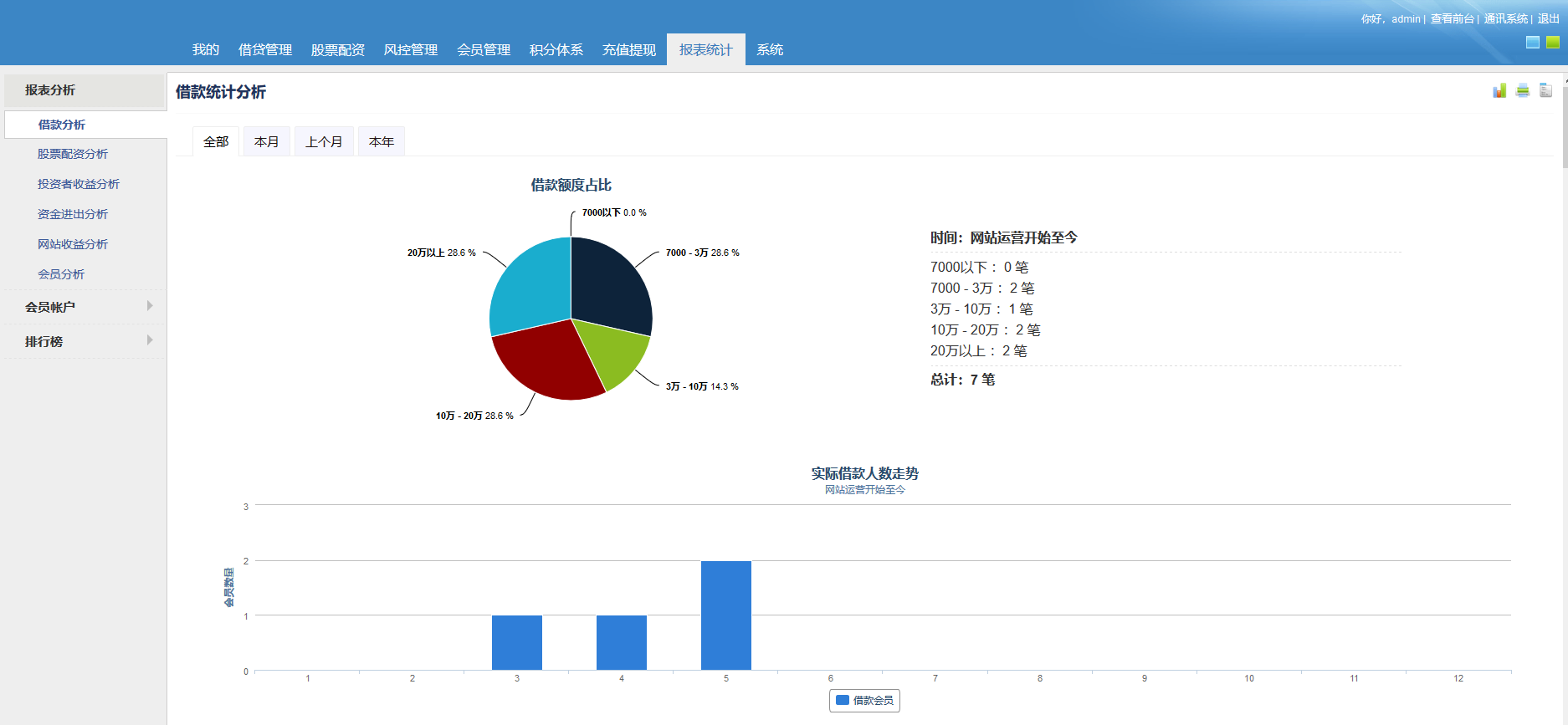
Task: Switch to the blue theme swatch
Action: click(1532, 42)
